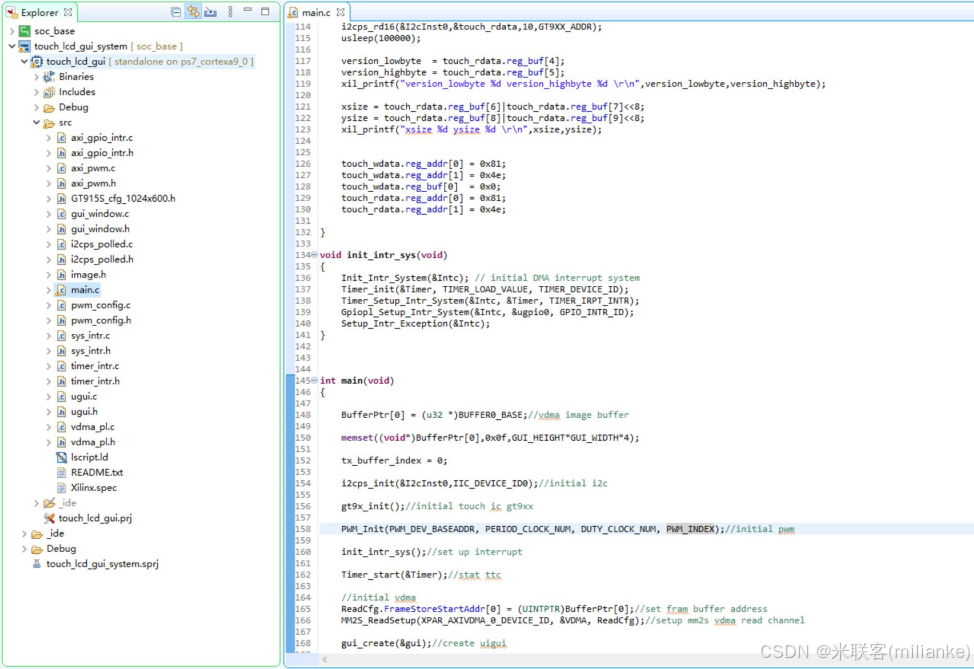The image size is (974, 669).
Task: Click the horizontal scrollbar below the code editor
Action: pos(600,660)
